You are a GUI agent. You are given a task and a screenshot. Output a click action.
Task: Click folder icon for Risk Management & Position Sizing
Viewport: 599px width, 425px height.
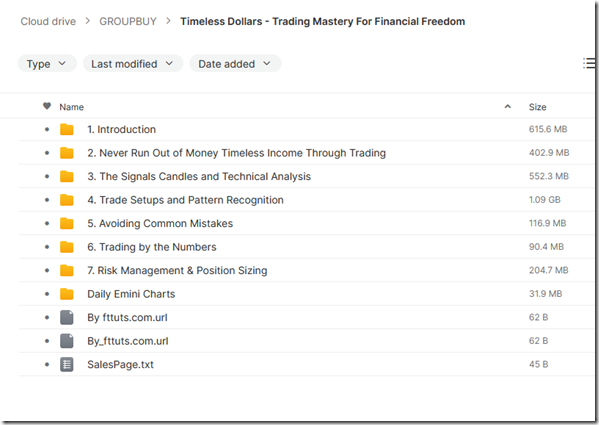67,270
